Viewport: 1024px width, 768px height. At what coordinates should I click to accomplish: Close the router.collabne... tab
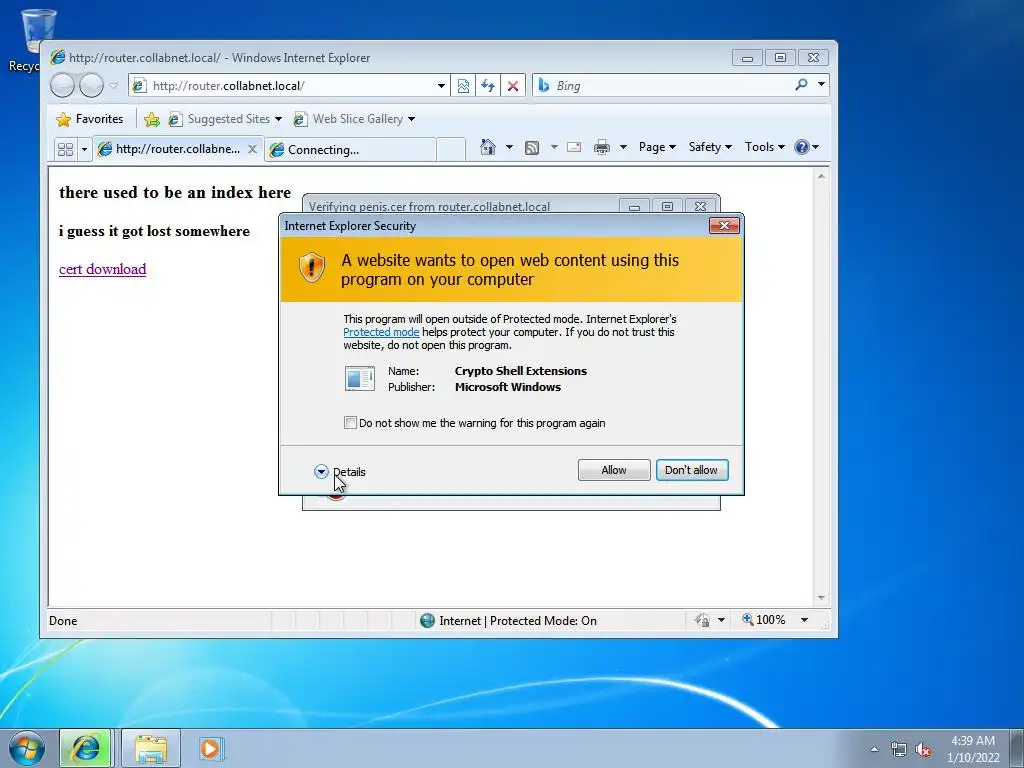click(x=252, y=149)
